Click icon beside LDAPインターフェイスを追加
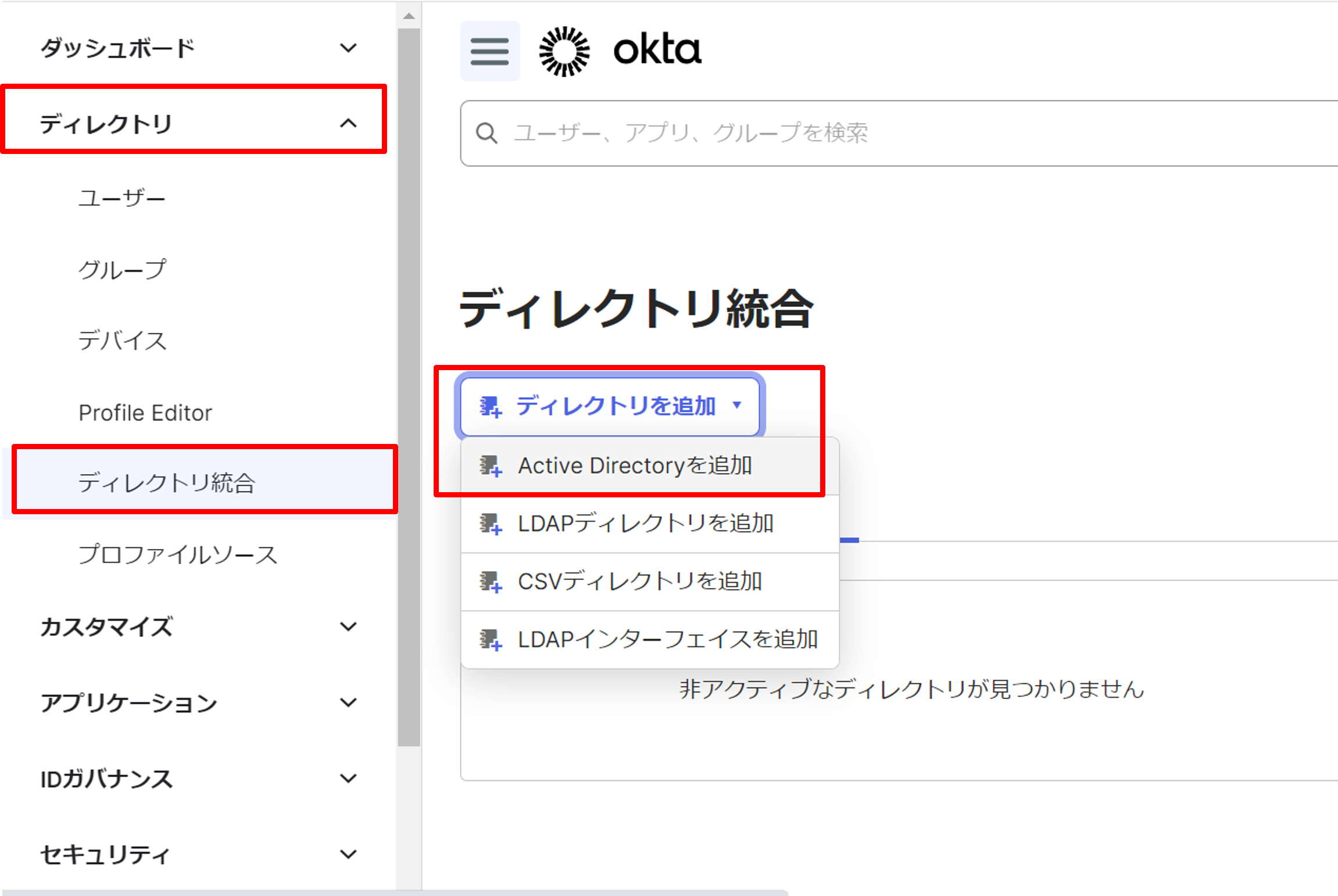This screenshot has width=1338, height=896. [491, 640]
